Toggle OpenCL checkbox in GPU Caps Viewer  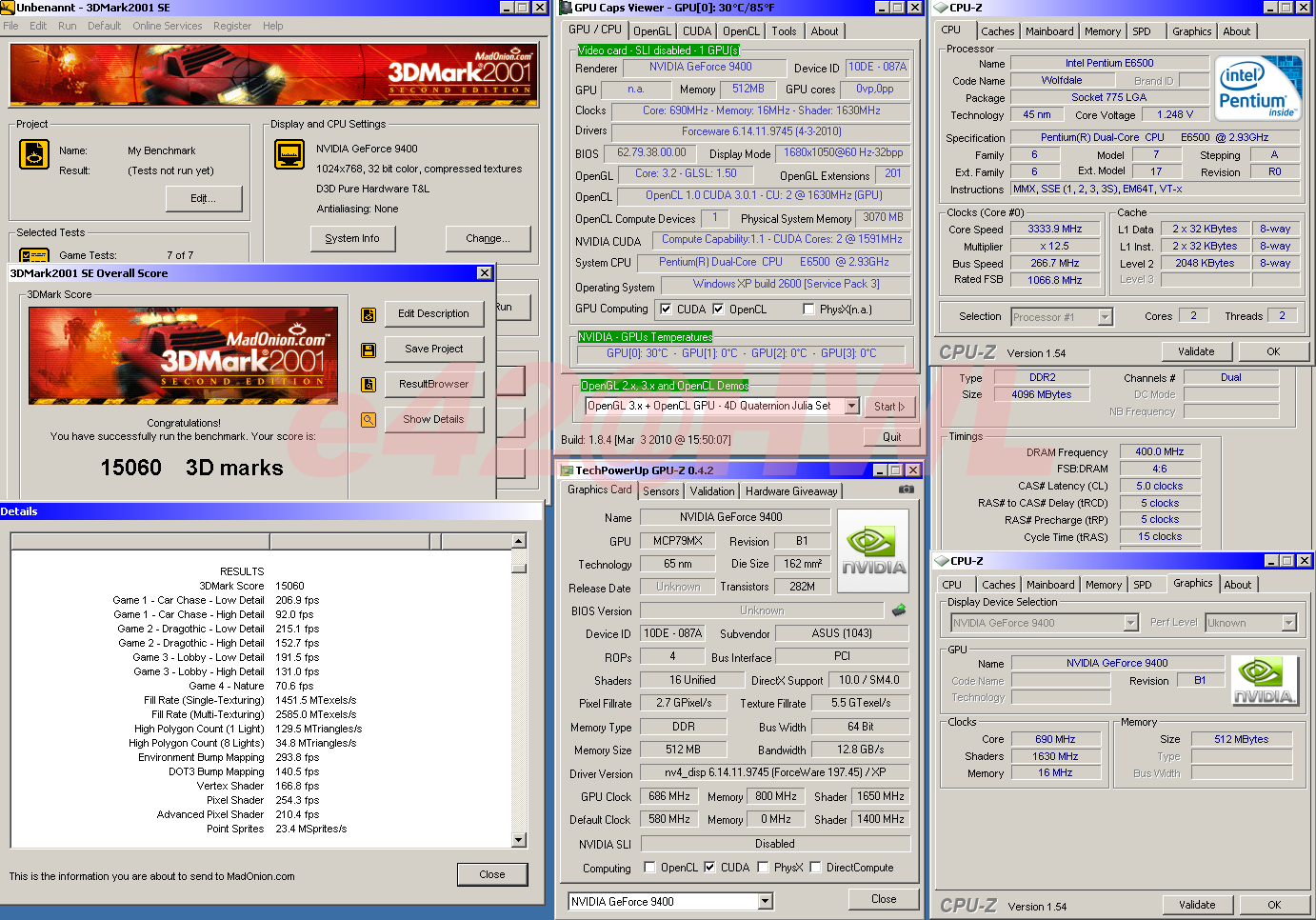pyautogui.click(x=718, y=310)
